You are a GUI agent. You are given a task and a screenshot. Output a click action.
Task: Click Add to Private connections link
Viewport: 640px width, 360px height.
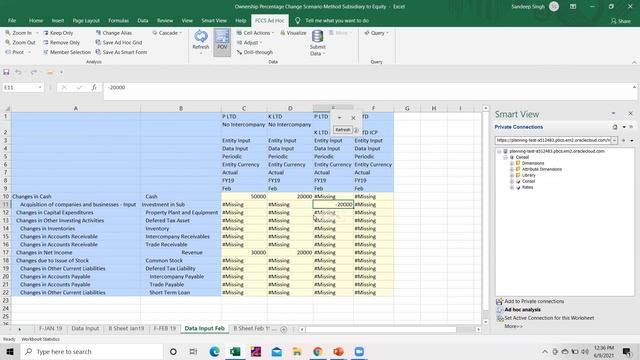click(x=534, y=301)
